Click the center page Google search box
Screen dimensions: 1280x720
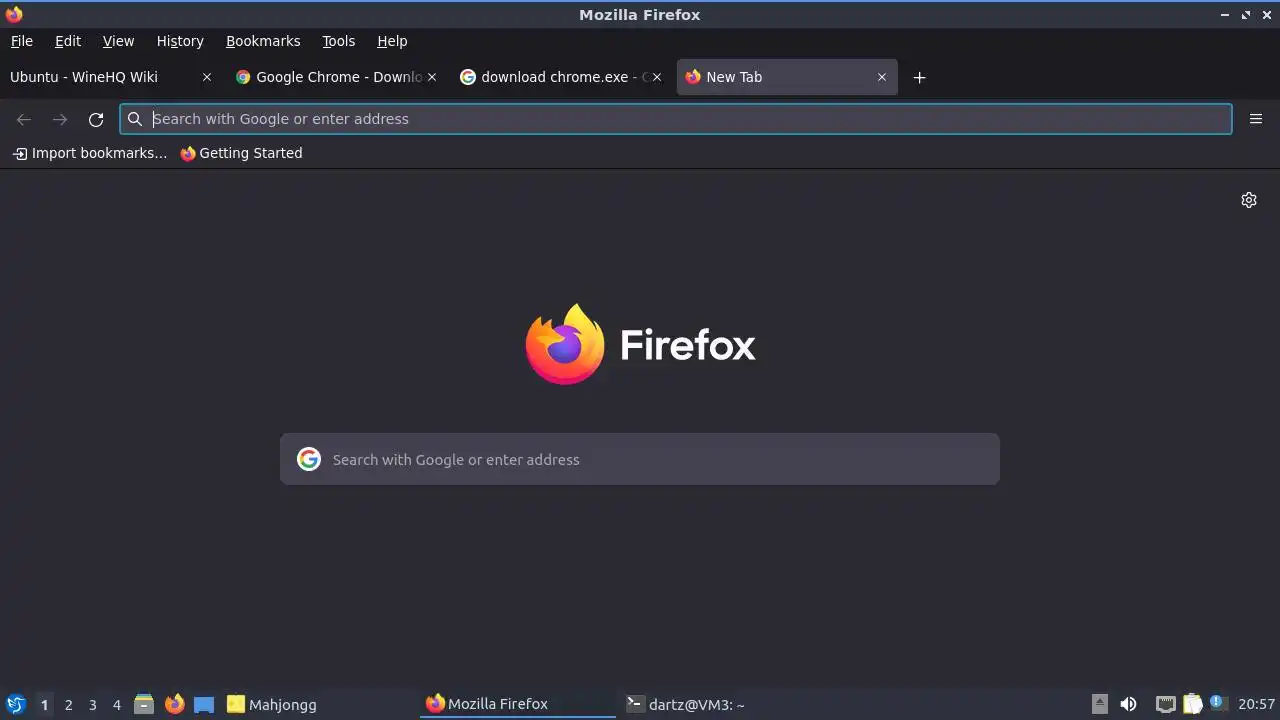[x=640, y=459]
